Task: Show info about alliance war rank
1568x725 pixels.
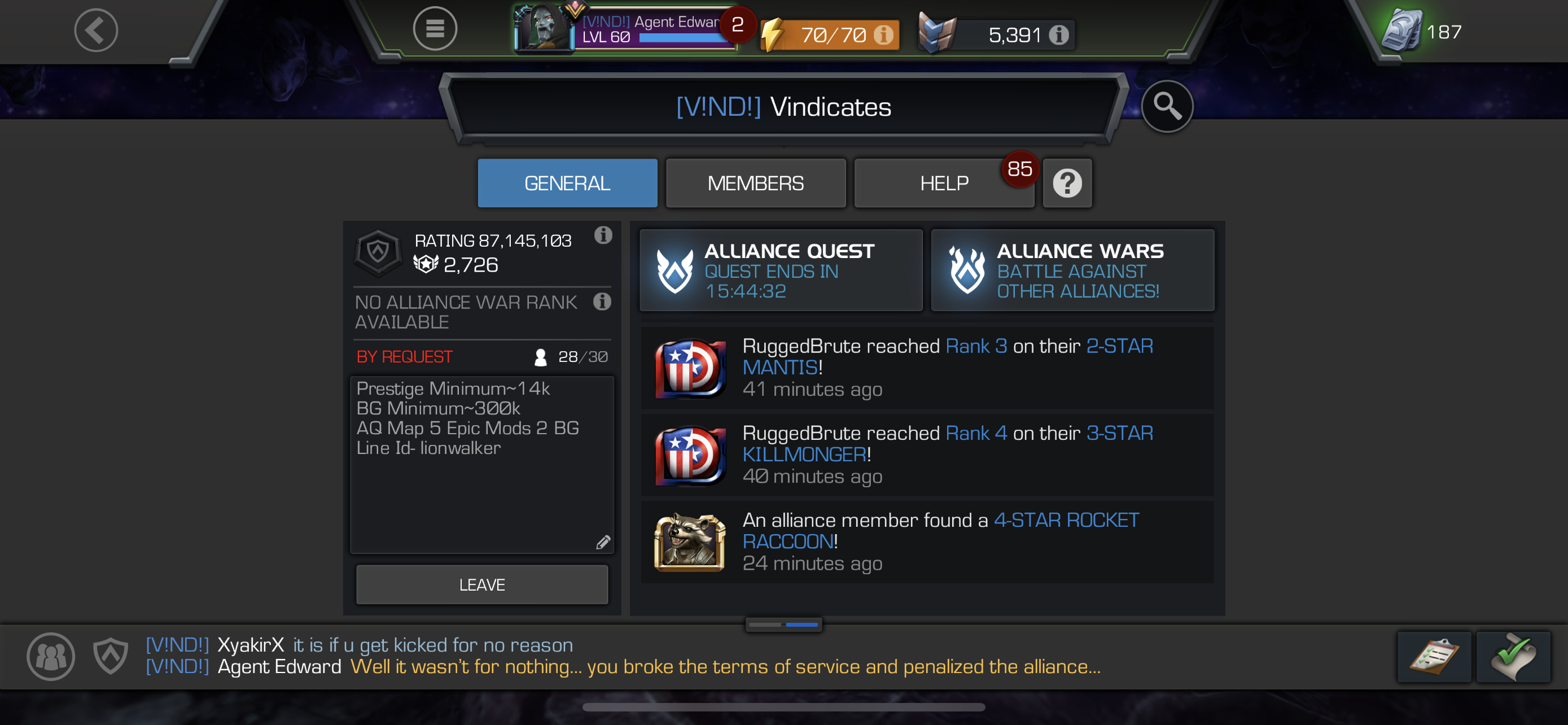Action: 602,302
